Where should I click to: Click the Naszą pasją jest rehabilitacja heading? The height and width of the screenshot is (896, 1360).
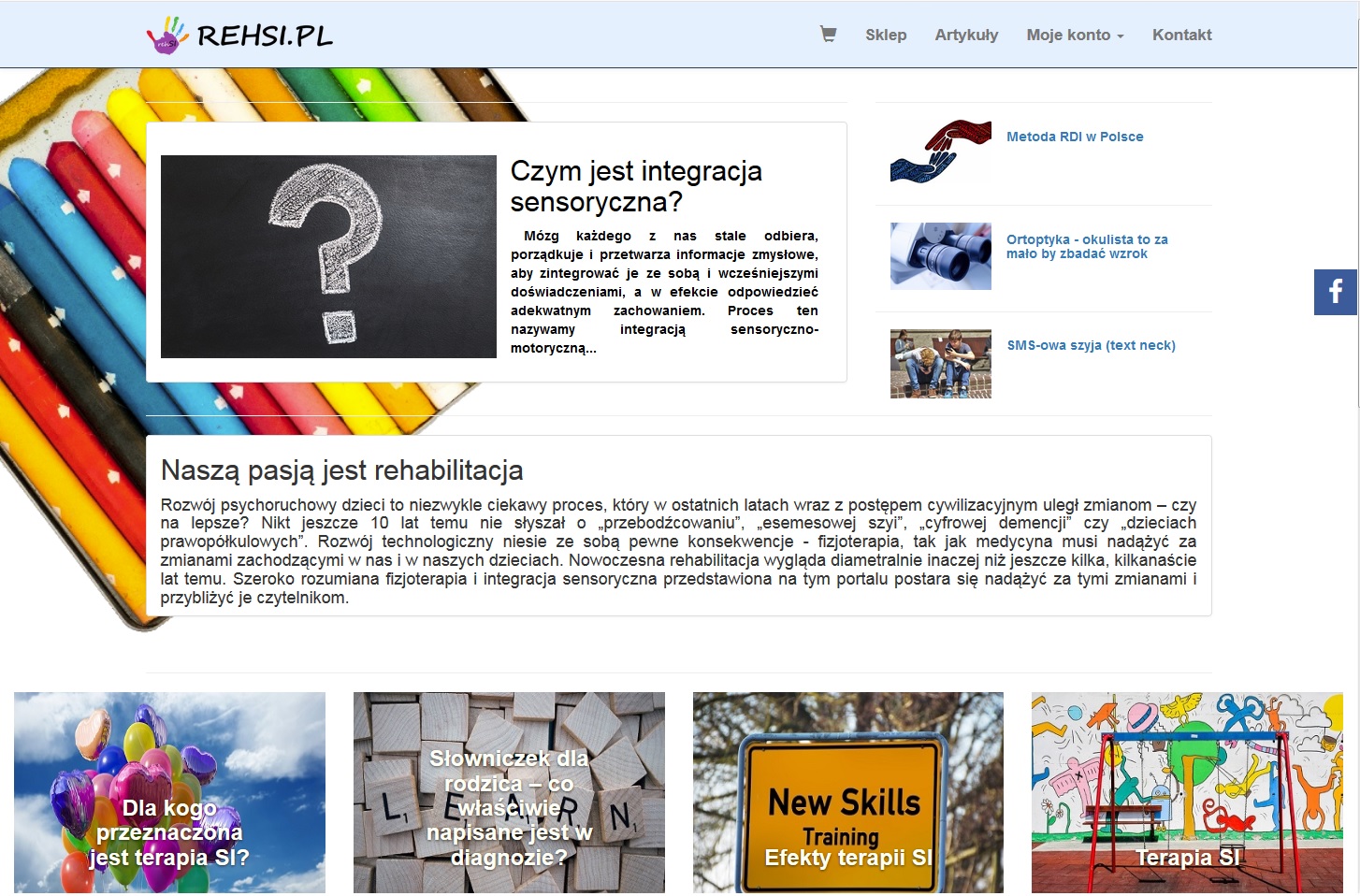[341, 470]
